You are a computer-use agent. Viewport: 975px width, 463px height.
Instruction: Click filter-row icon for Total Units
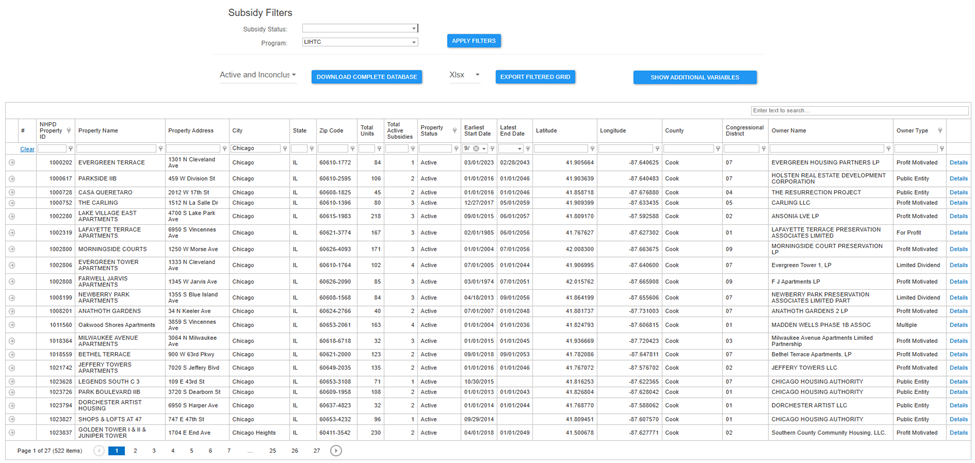[379, 149]
